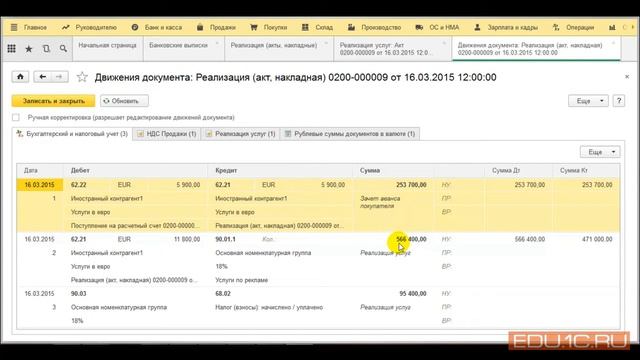The height and width of the screenshot is (360, 640).
Task: Open history clipboard icon
Action: (46, 49)
